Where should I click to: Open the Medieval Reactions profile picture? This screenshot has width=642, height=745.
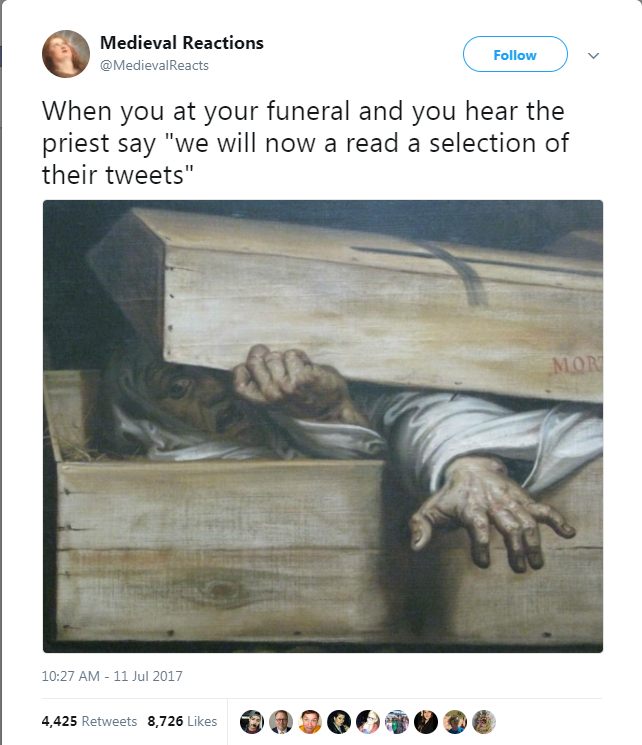pyautogui.click(x=66, y=53)
